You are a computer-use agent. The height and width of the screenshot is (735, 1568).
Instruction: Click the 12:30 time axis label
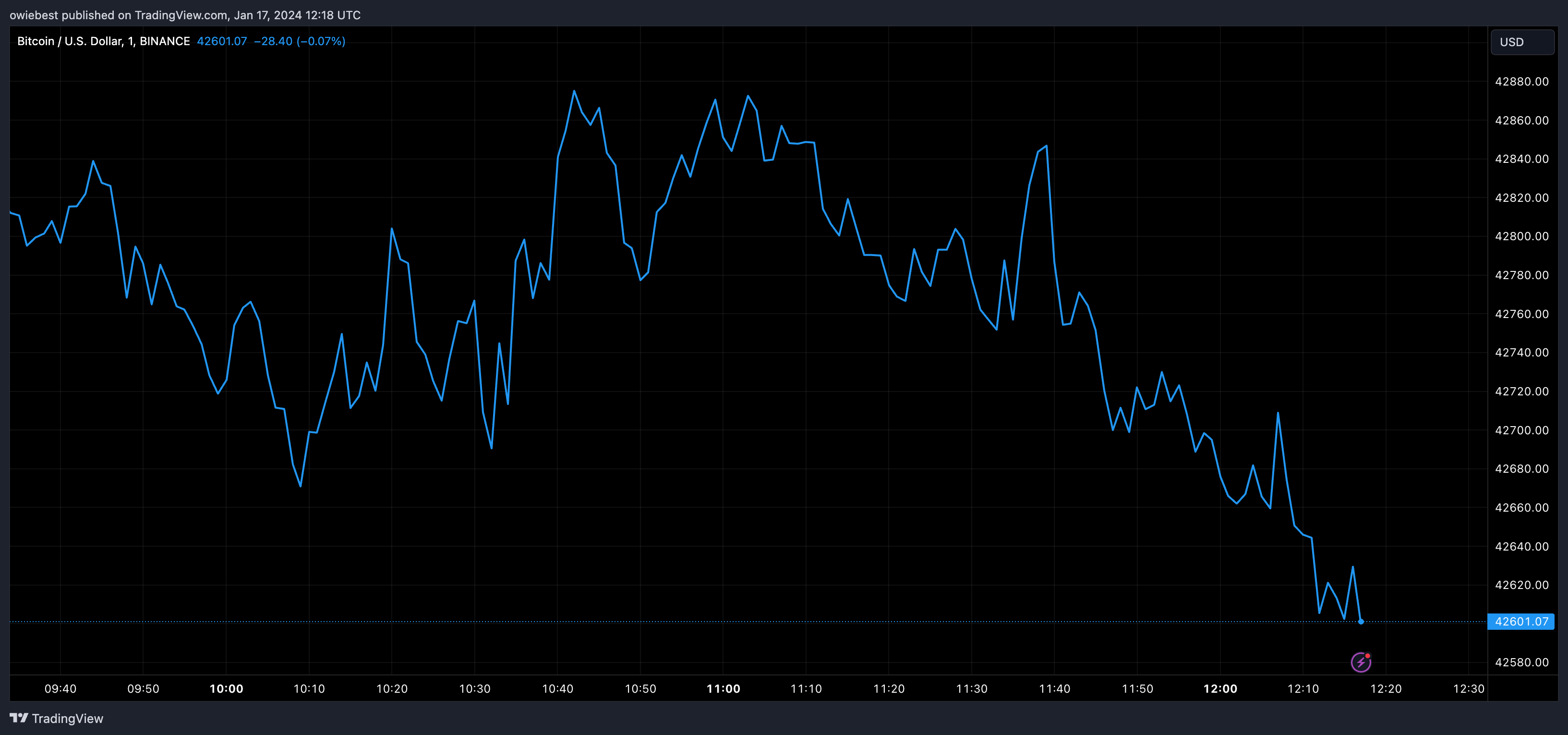click(1469, 689)
